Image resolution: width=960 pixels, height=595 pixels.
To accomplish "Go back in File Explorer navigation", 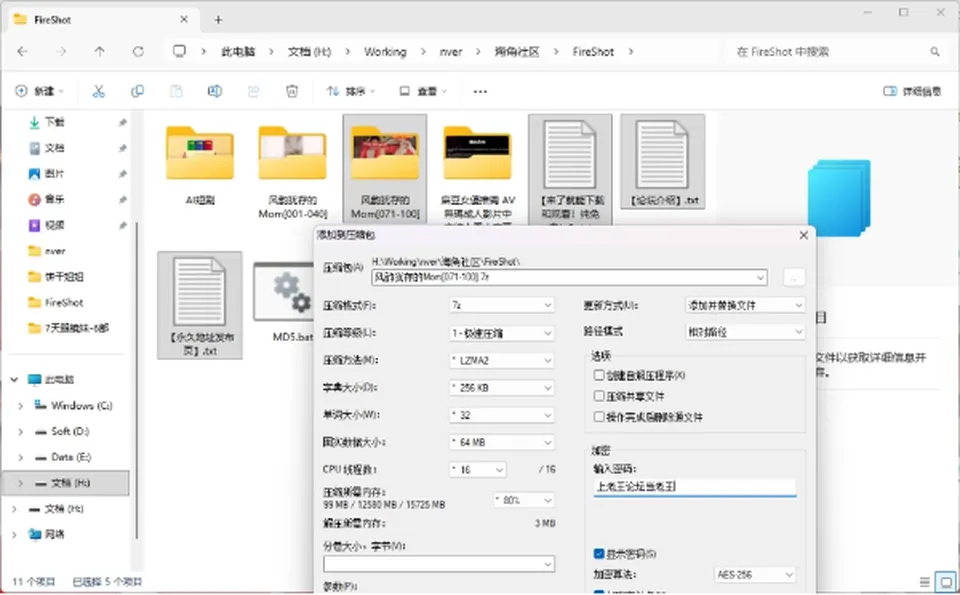I will tap(23, 52).
